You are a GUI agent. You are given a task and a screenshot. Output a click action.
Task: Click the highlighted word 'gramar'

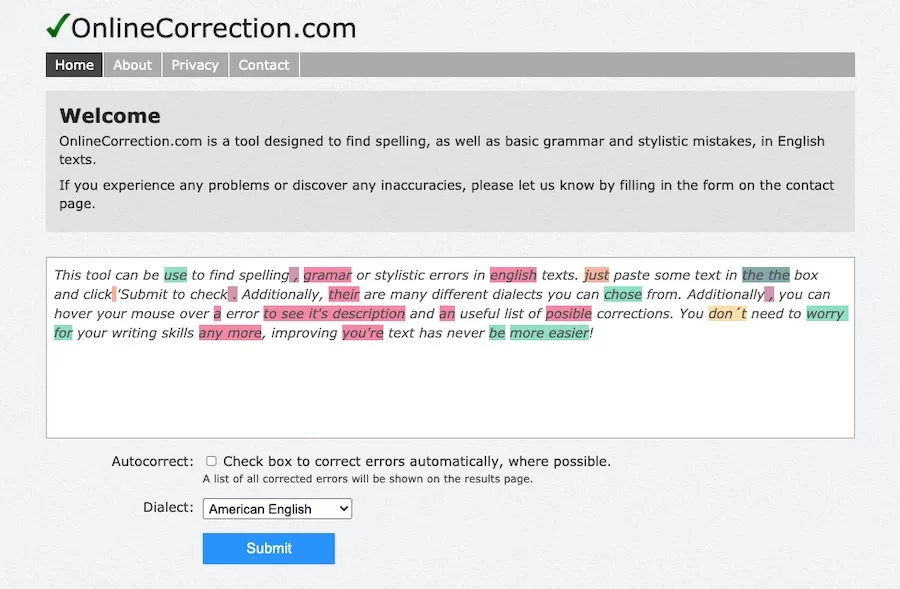pyautogui.click(x=327, y=275)
